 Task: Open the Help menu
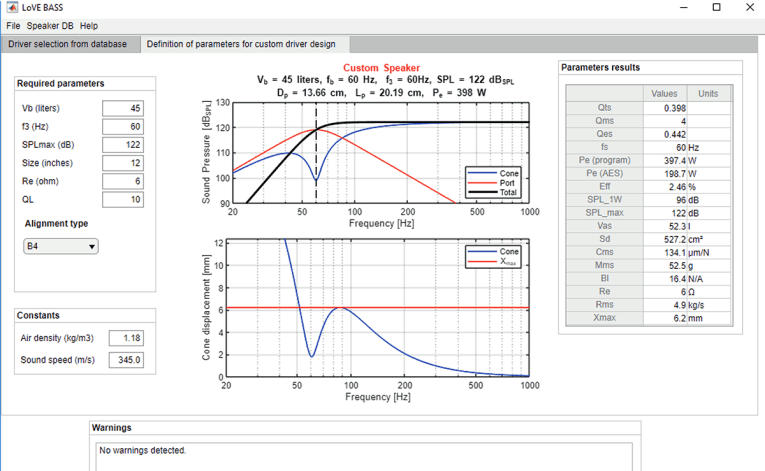click(89, 26)
